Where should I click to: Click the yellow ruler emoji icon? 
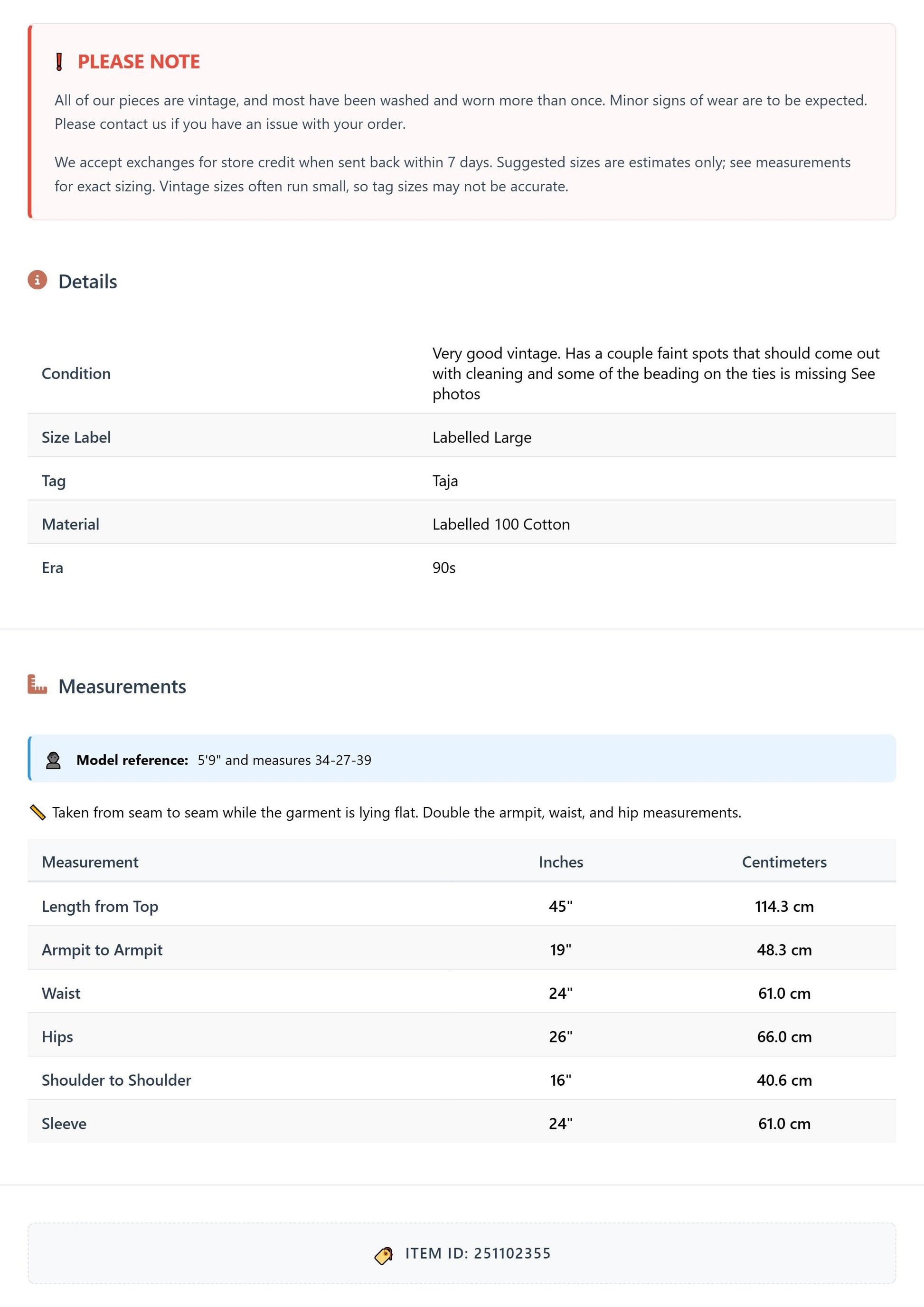(38, 812)
